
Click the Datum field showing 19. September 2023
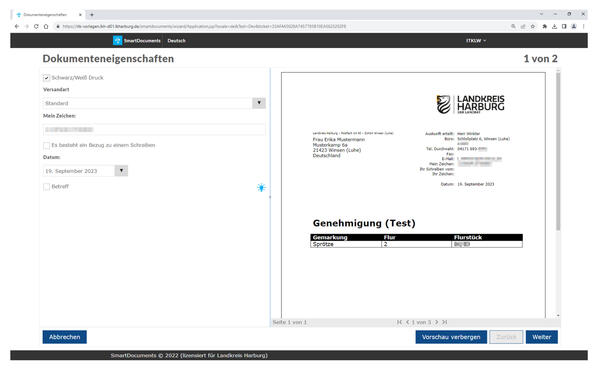[x=79, y=171]
